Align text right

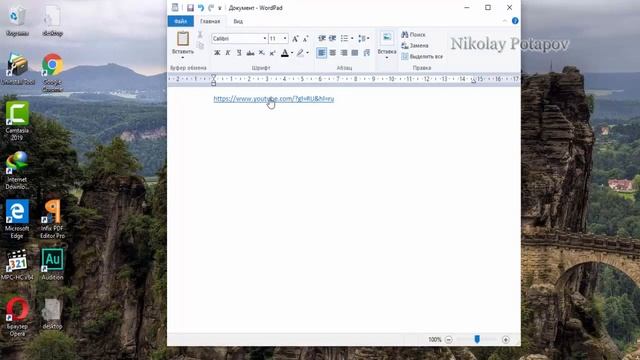tap(344, 53)
